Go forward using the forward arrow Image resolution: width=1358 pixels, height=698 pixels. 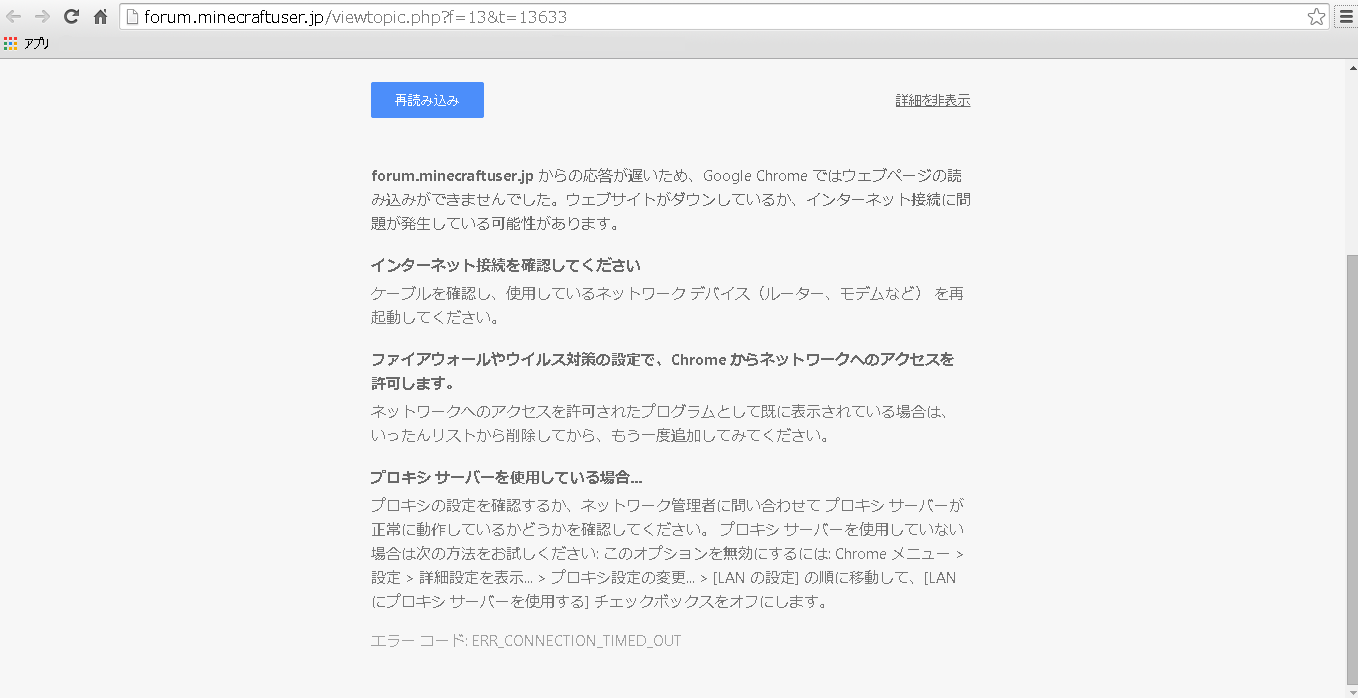click(42, 16)
